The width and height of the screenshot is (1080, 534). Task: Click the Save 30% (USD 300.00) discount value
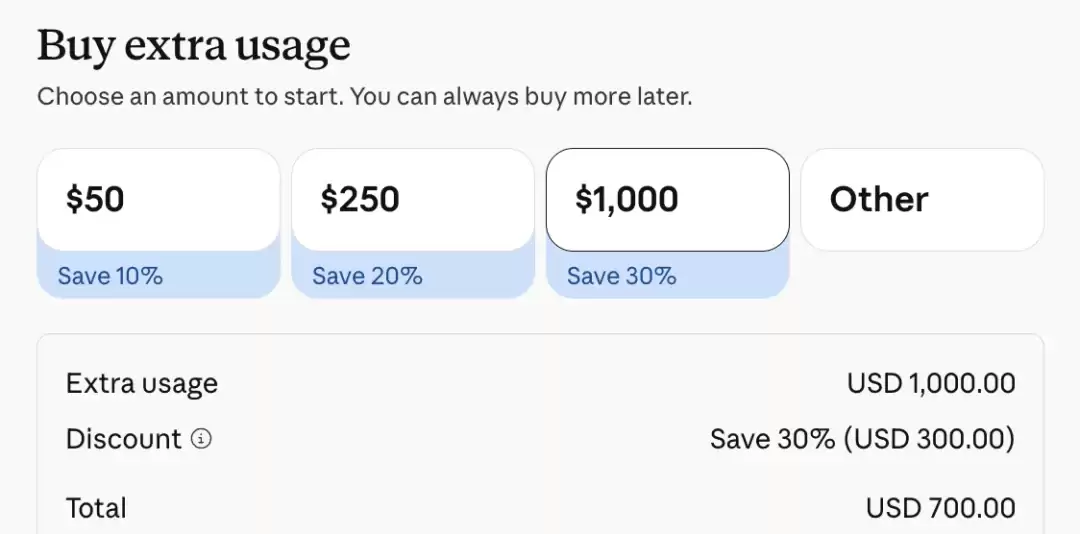tap(862, 439)
